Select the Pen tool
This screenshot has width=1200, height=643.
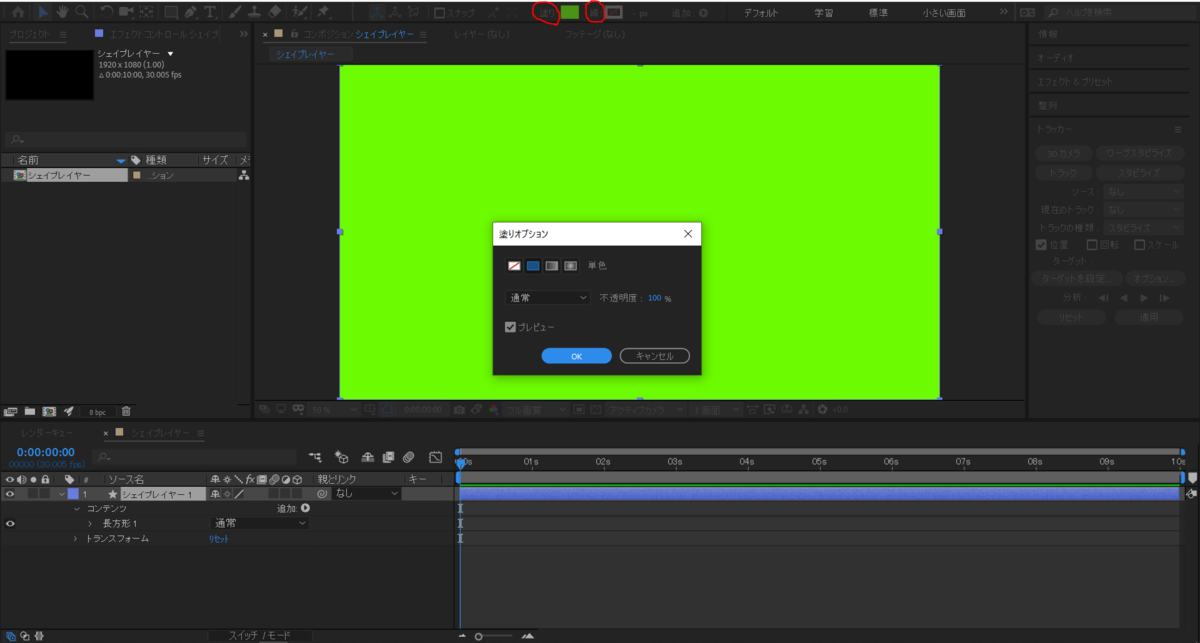(191, 12)
